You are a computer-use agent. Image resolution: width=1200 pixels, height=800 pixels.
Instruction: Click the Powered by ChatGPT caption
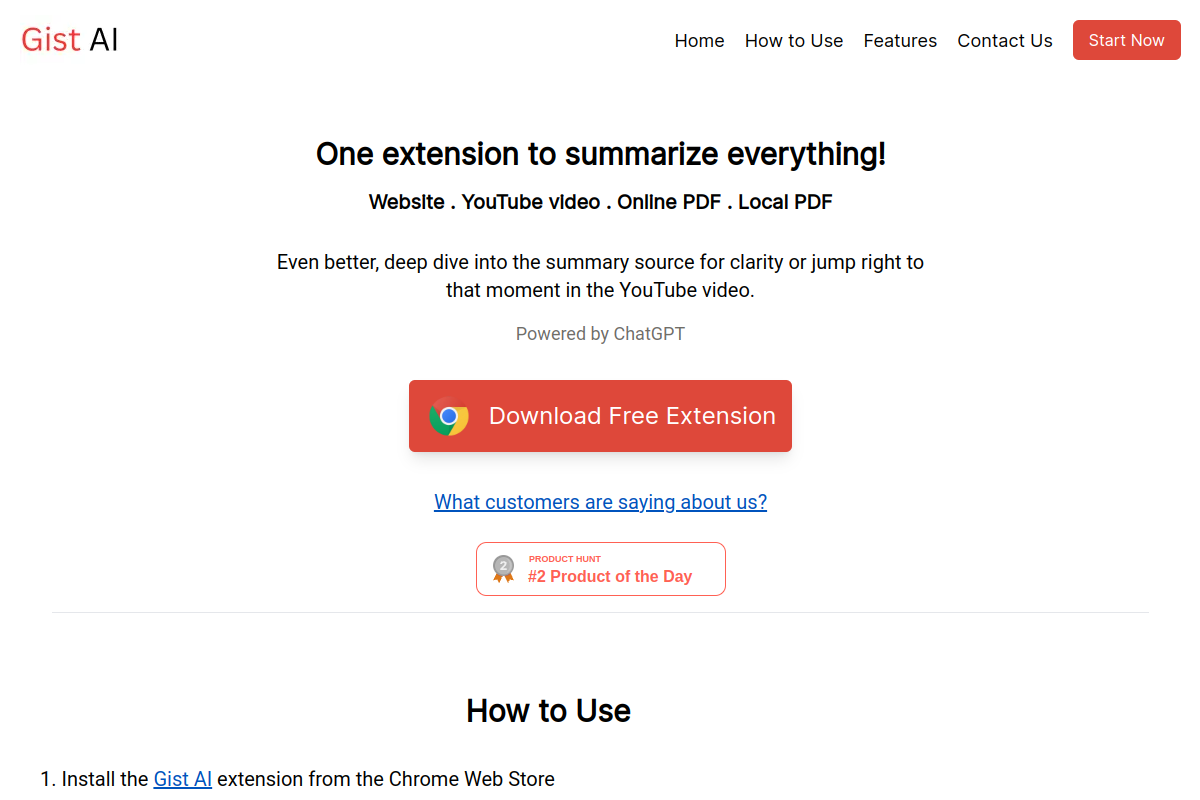(600, 334)
